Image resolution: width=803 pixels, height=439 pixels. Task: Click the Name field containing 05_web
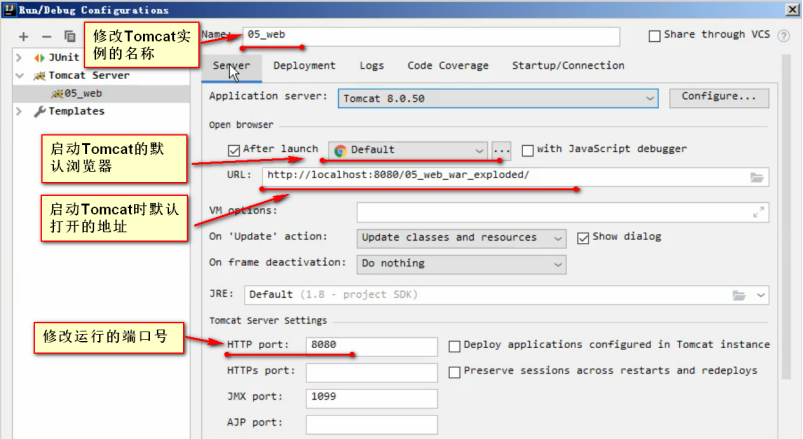coord(431,36)
